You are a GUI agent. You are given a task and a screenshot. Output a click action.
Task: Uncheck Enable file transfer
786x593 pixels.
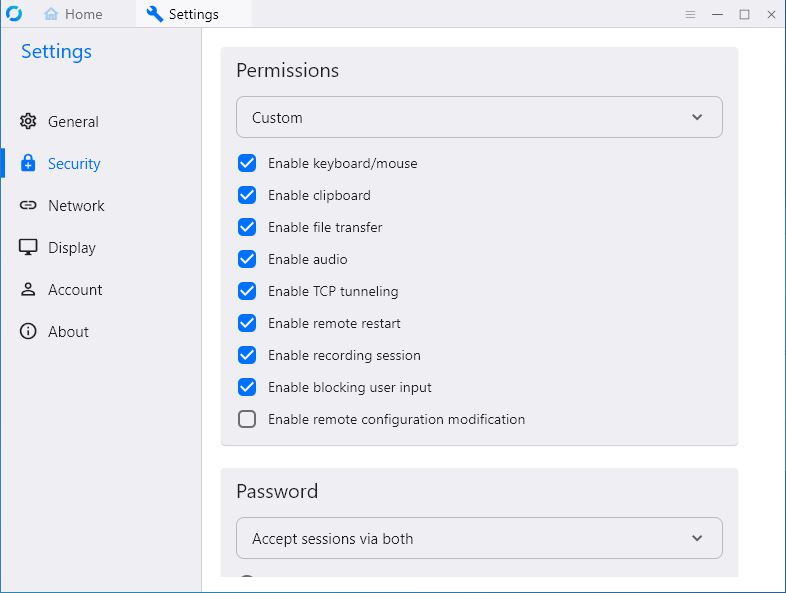pos(247,227)
